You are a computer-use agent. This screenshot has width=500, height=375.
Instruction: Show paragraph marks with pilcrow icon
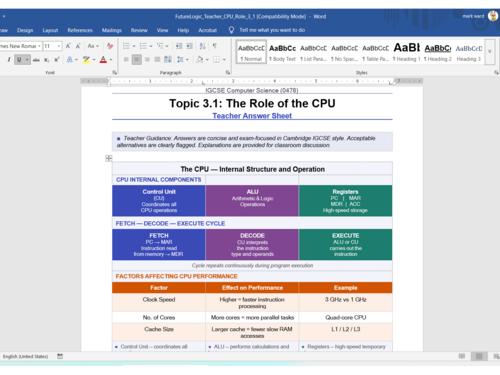tap(215, 46)
